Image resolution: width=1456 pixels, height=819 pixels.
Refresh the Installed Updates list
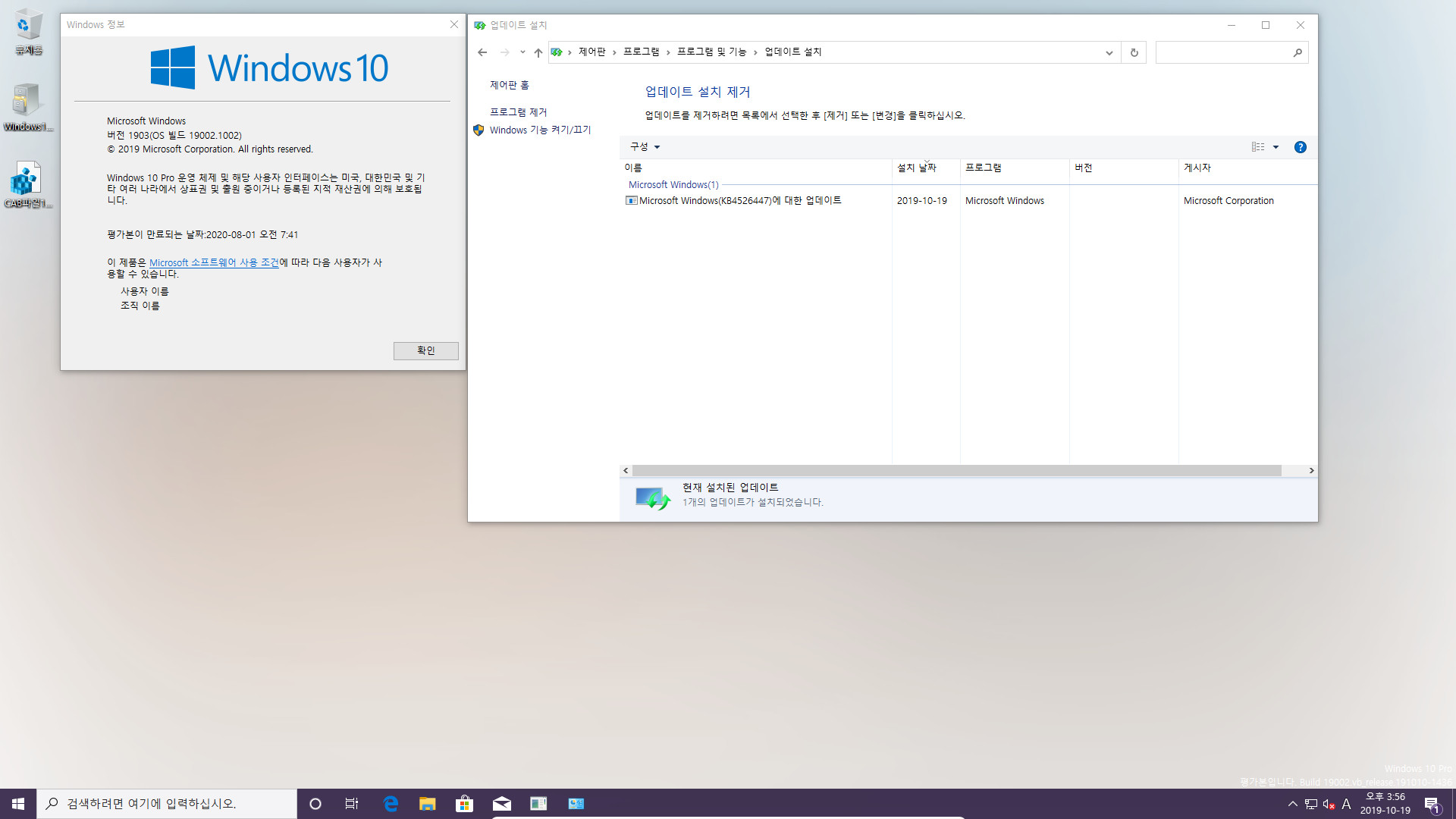[1134, 52]
